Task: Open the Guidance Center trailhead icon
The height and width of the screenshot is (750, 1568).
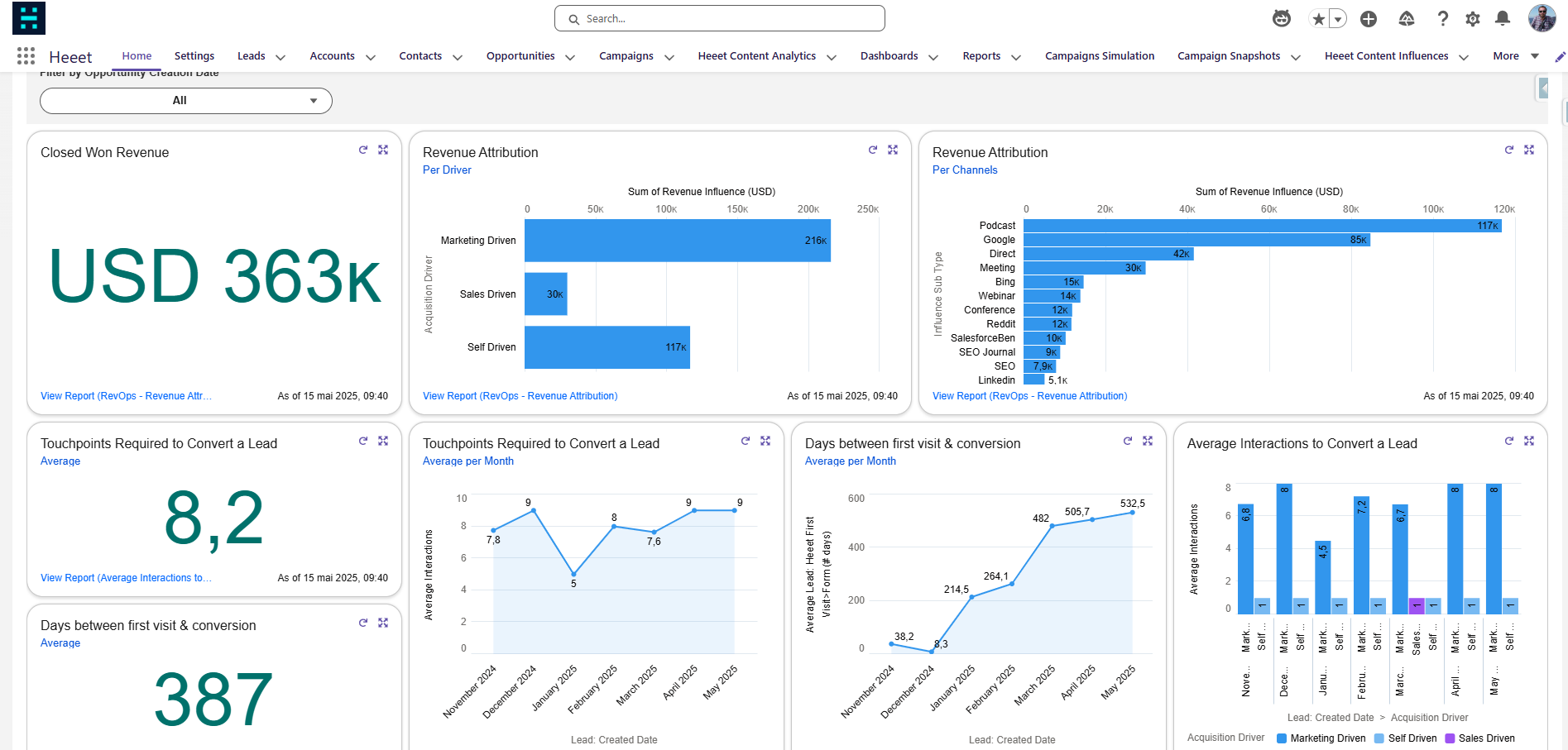Action: (1406, 18)
